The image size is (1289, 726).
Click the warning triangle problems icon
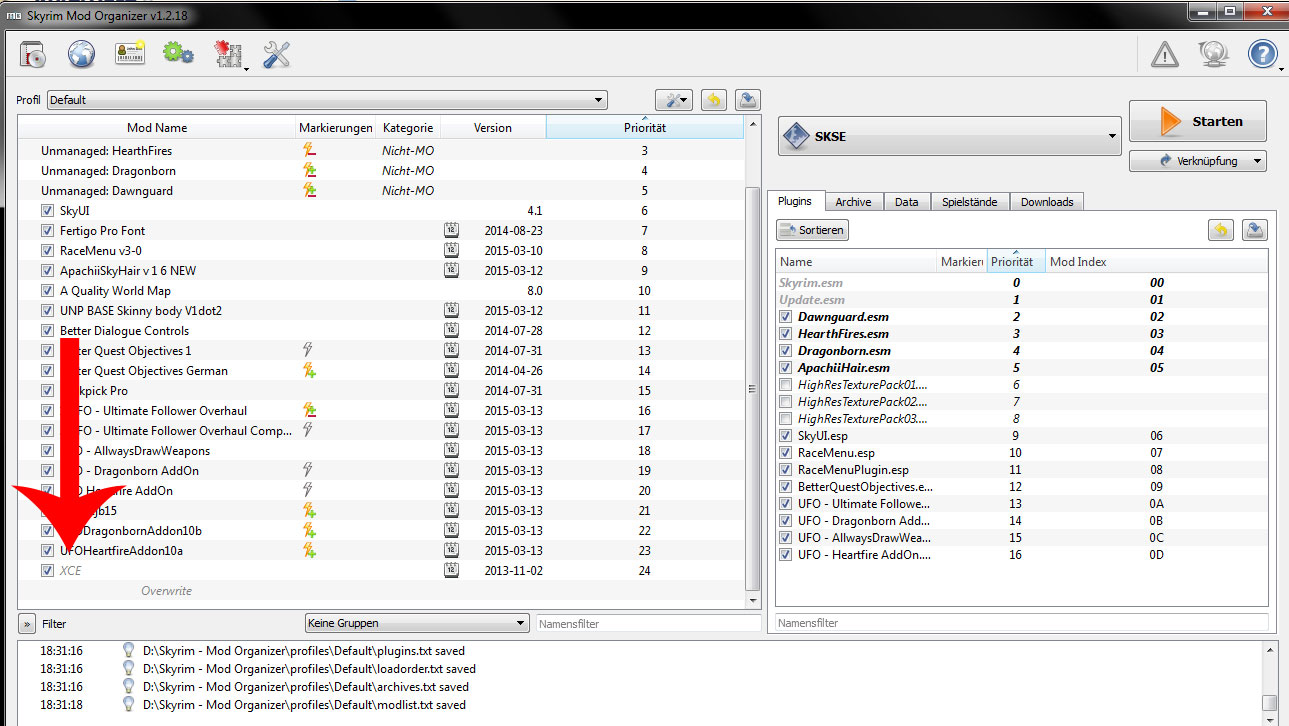(1164, 55)
